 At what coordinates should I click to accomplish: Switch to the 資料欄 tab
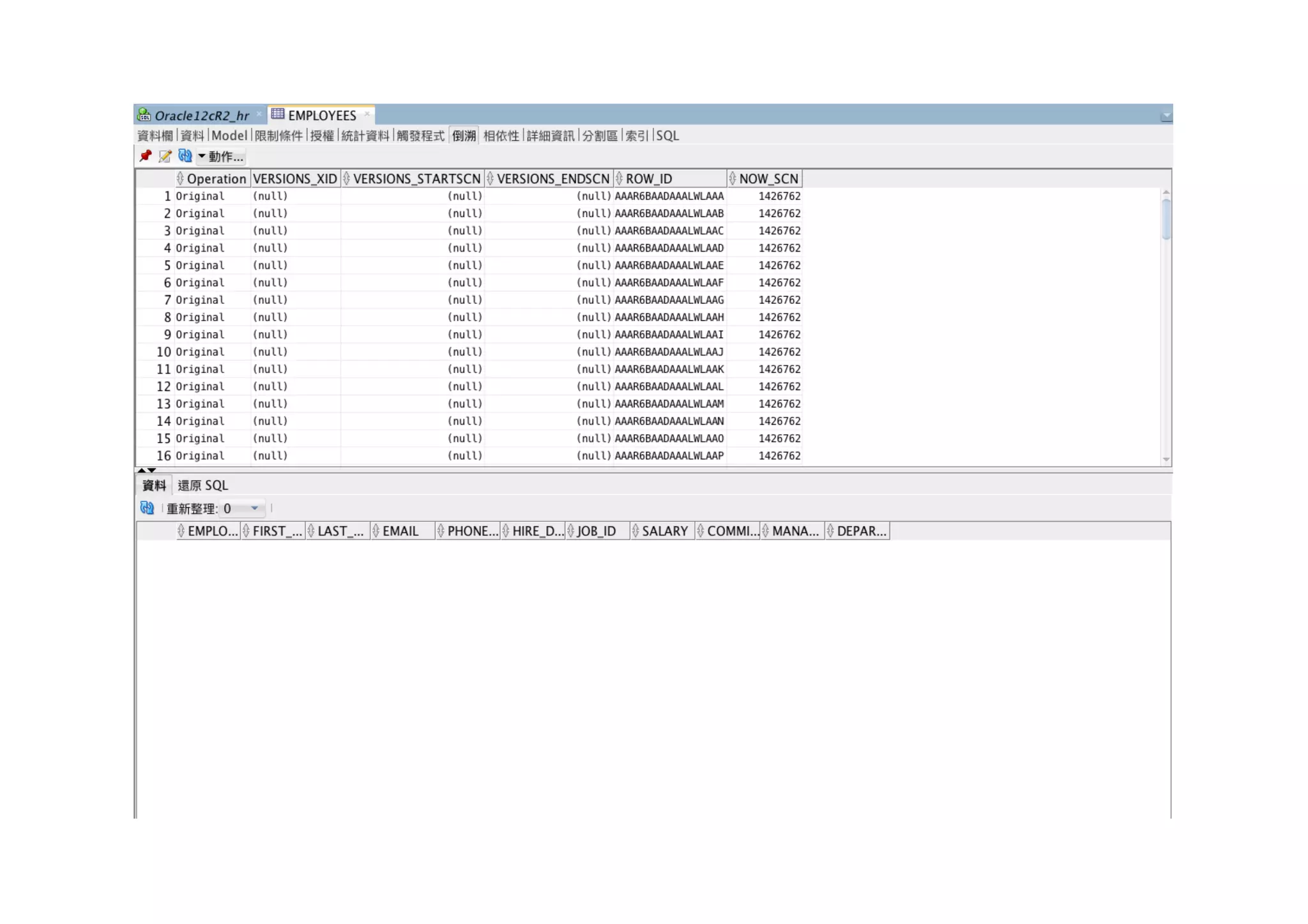[155, 135]
